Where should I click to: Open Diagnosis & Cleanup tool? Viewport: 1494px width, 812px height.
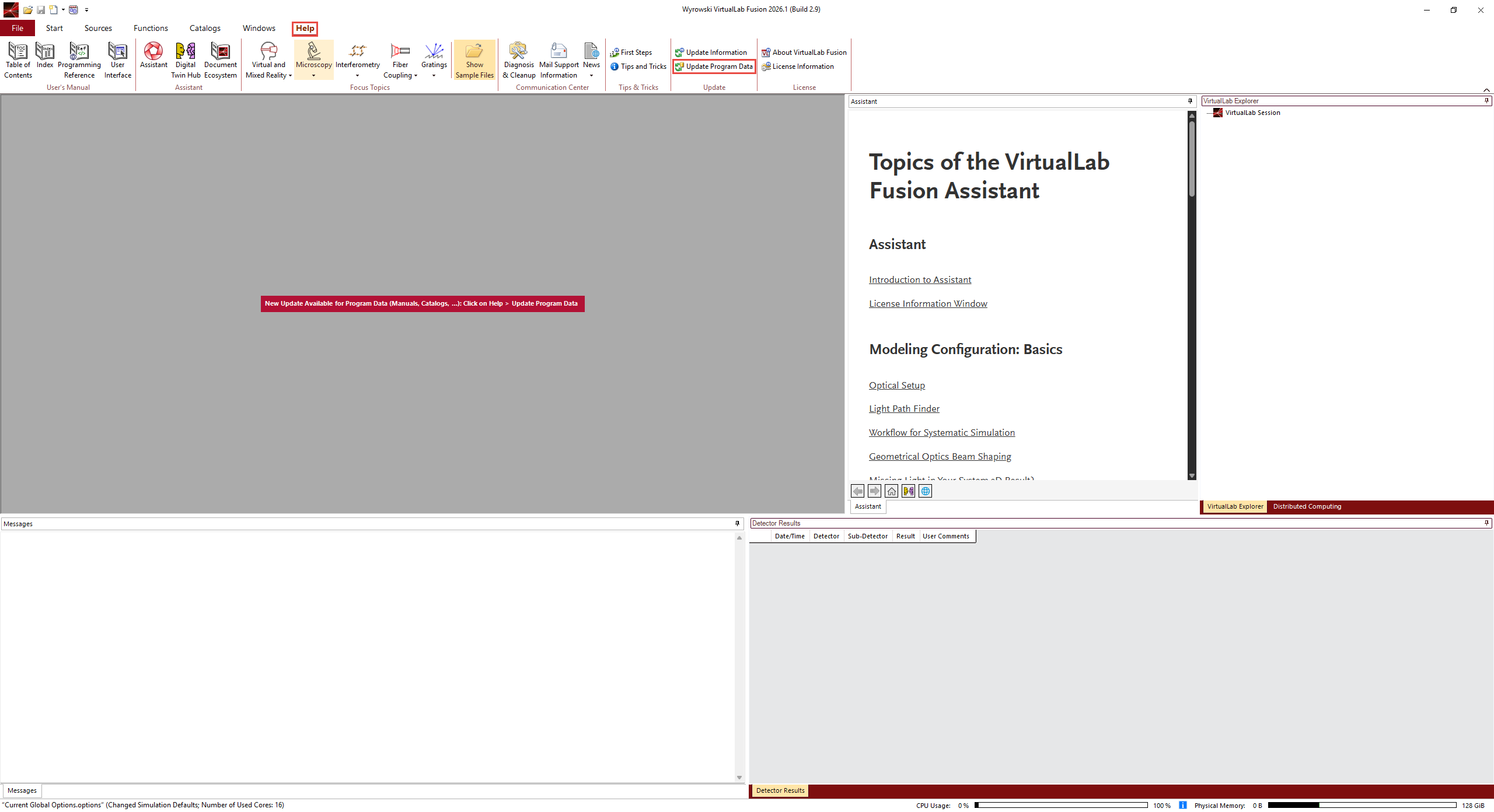518,60
